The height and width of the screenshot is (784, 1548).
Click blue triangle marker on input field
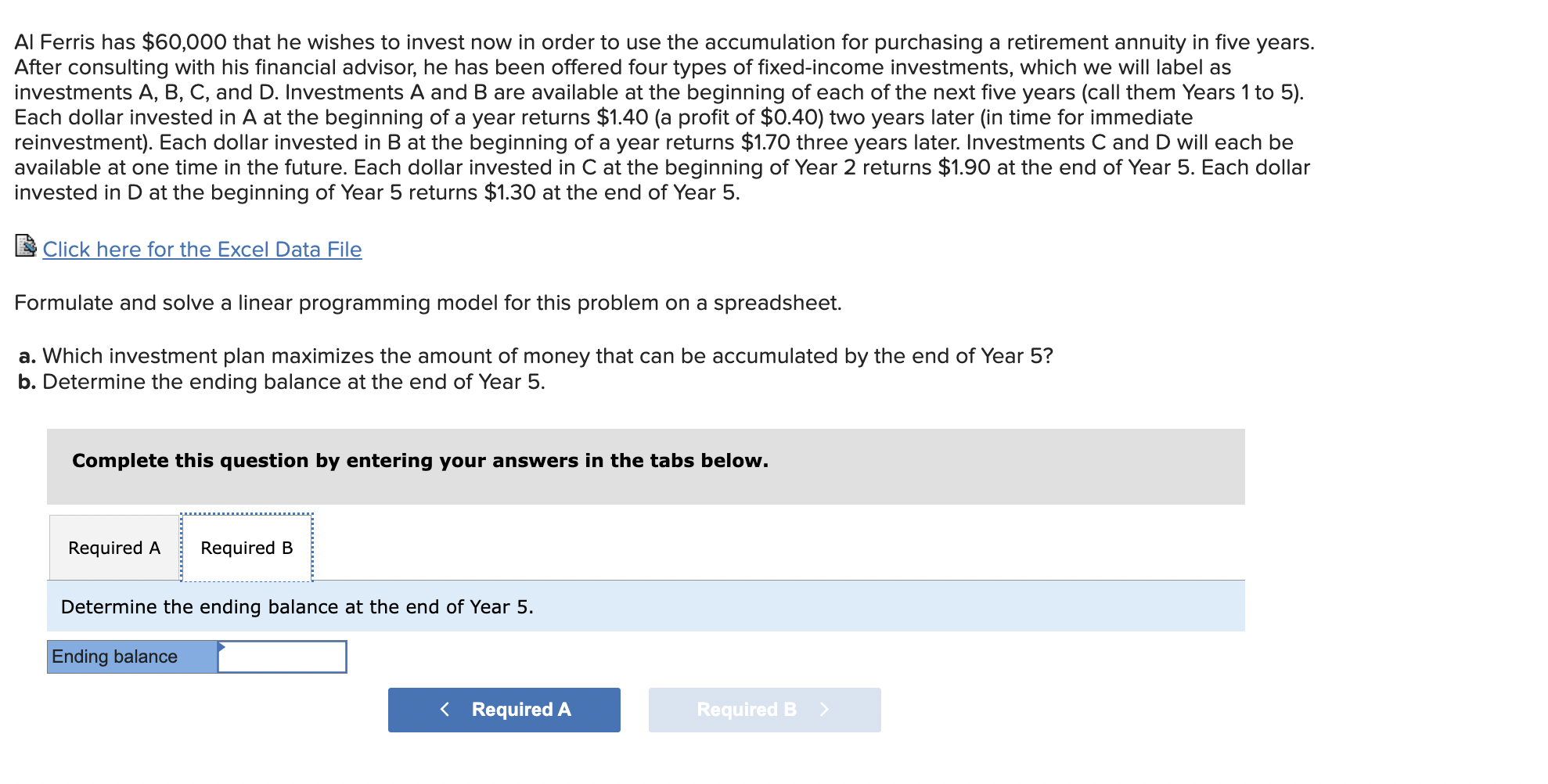point(221,646)
